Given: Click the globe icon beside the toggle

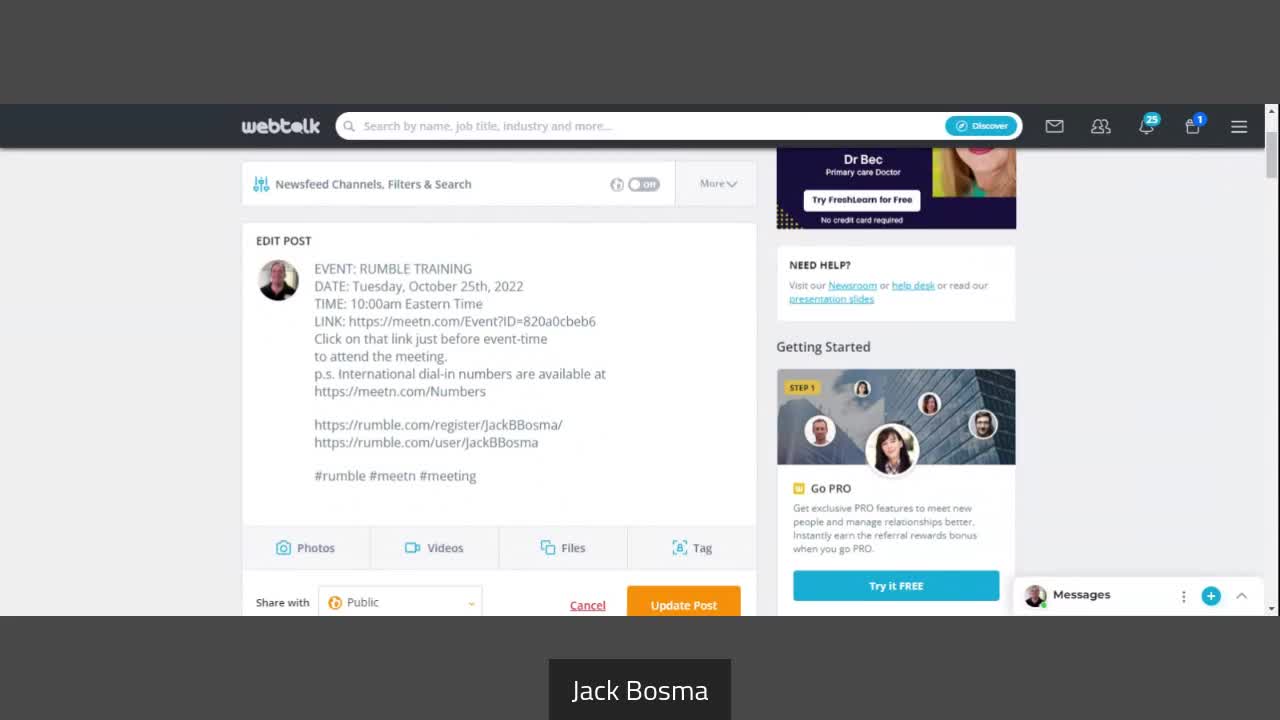Looking at the screenshot, I should pos(617,184).
